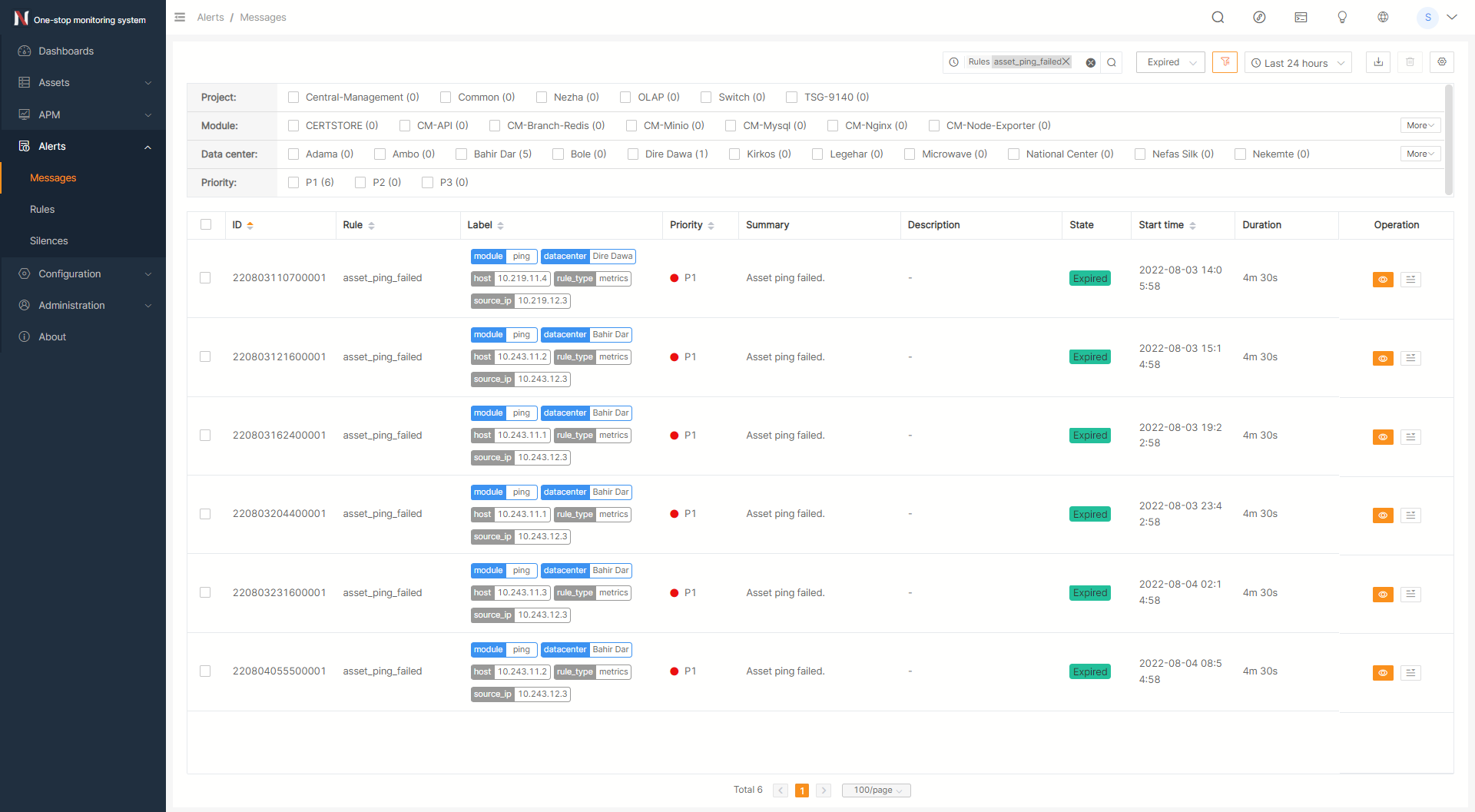
Task: View details of alert 220803110700001 with eye icon
Action: (1383, 280)
